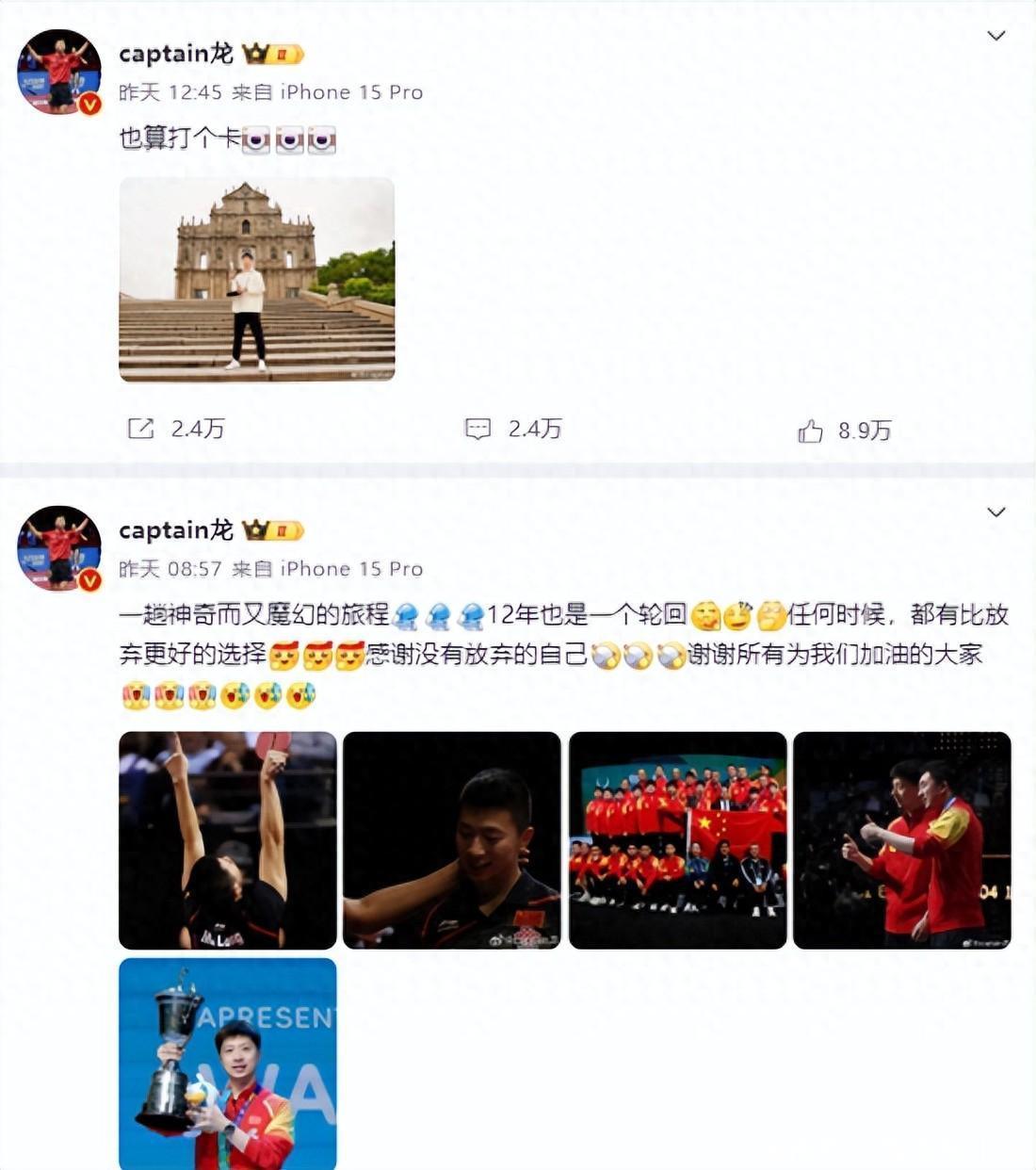Click the repost icon on the first post
This screenshot has height=1170, width=1036.
(x=140, y=429)
